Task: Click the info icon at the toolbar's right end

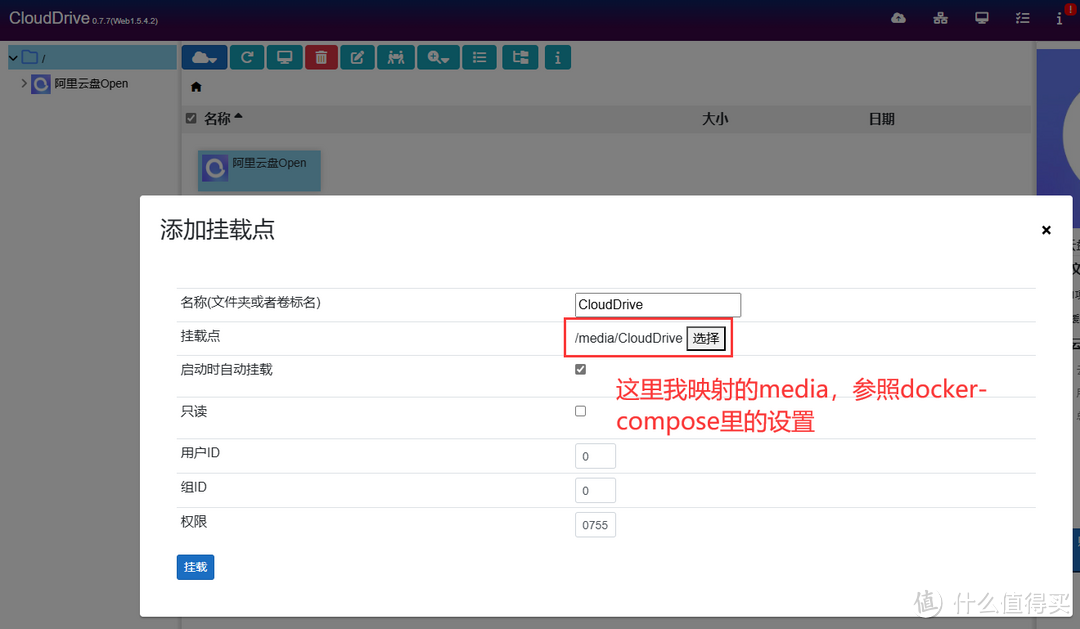Action: coord(557,57)
